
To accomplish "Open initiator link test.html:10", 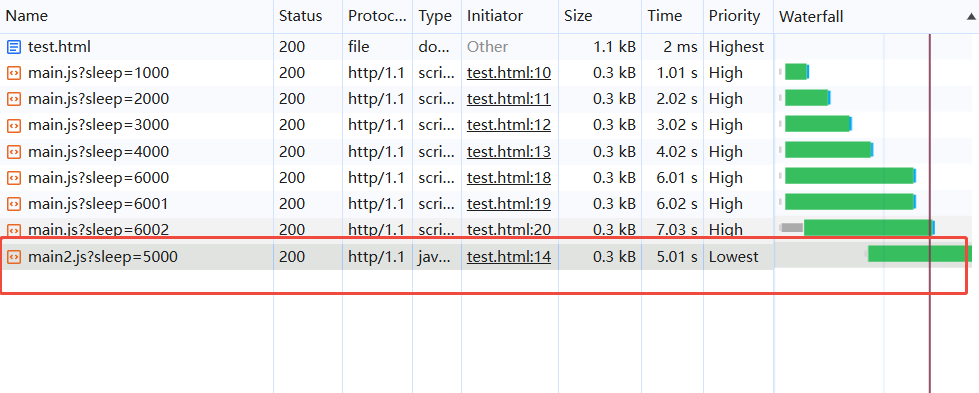I will click(509, 73).
